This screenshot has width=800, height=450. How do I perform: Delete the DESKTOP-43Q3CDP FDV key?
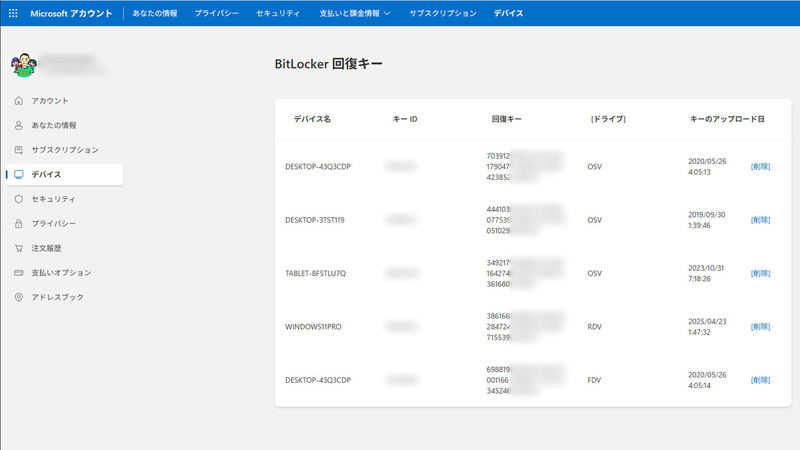[760, 380]
